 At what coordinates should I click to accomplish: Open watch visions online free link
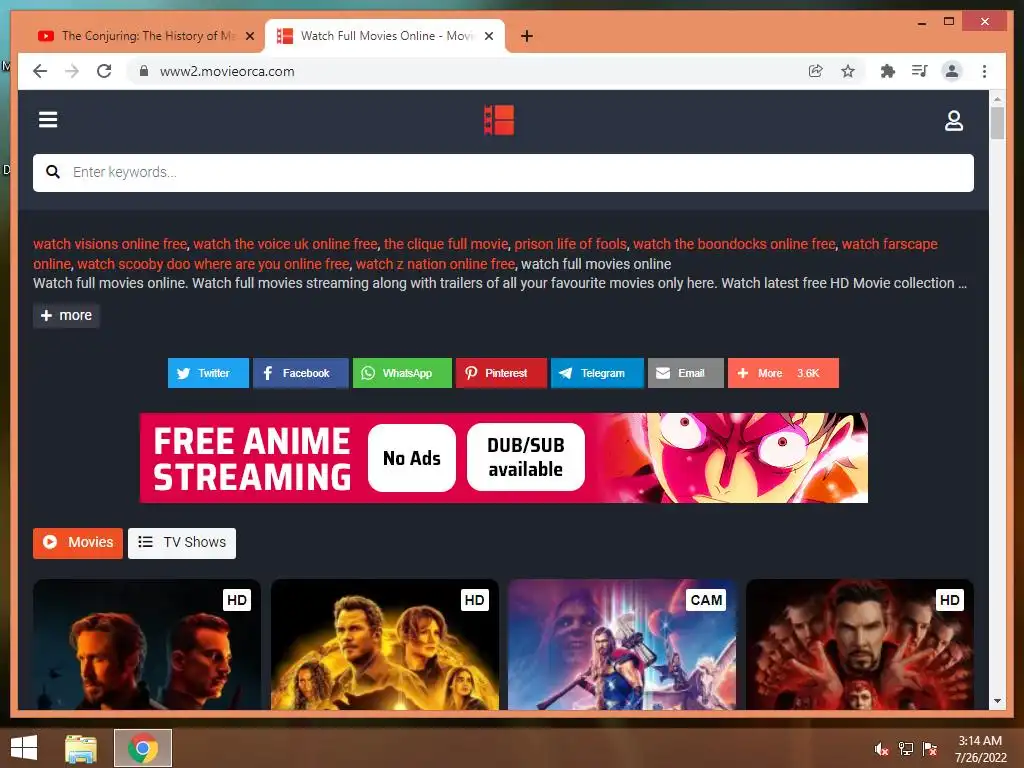coord(110,244)
